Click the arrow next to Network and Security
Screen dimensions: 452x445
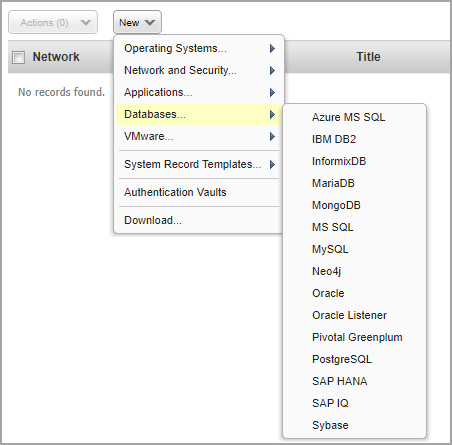(272, 71)
